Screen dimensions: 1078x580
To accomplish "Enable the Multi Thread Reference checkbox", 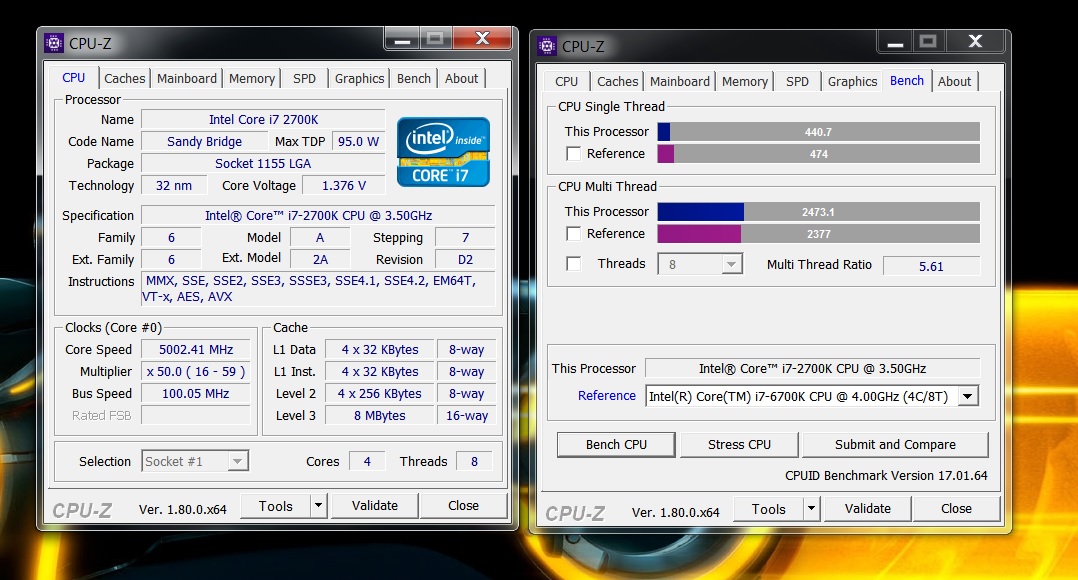I will 573,234.
